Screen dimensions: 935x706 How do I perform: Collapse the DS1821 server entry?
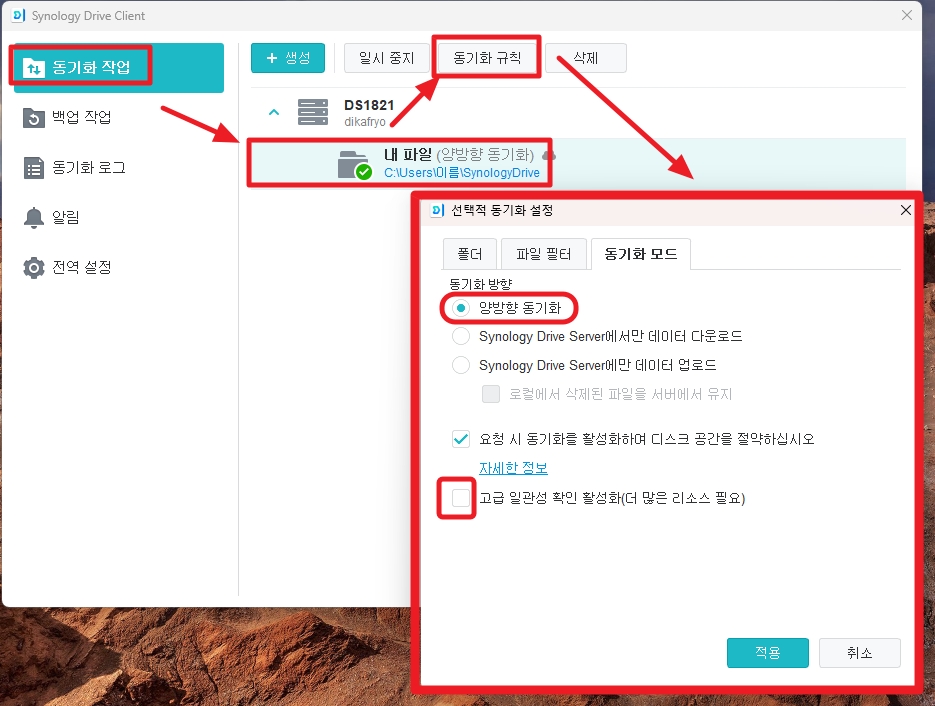point(273,112)
